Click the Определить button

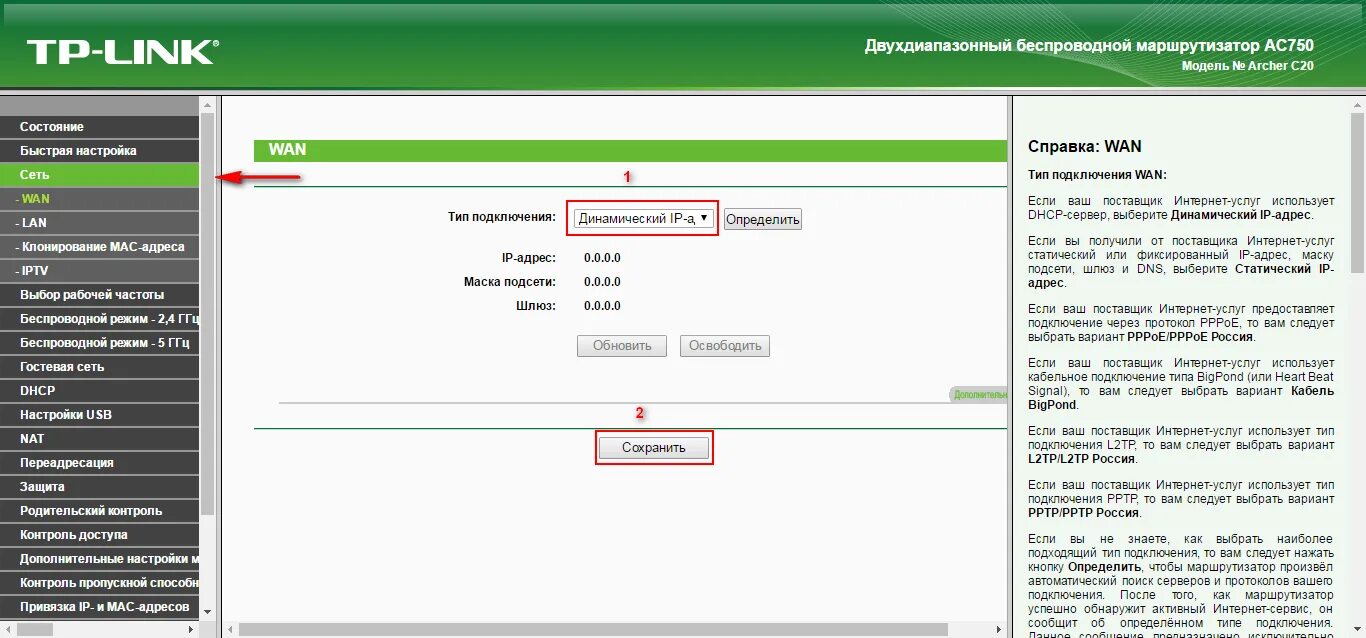[x=762, y=219]
